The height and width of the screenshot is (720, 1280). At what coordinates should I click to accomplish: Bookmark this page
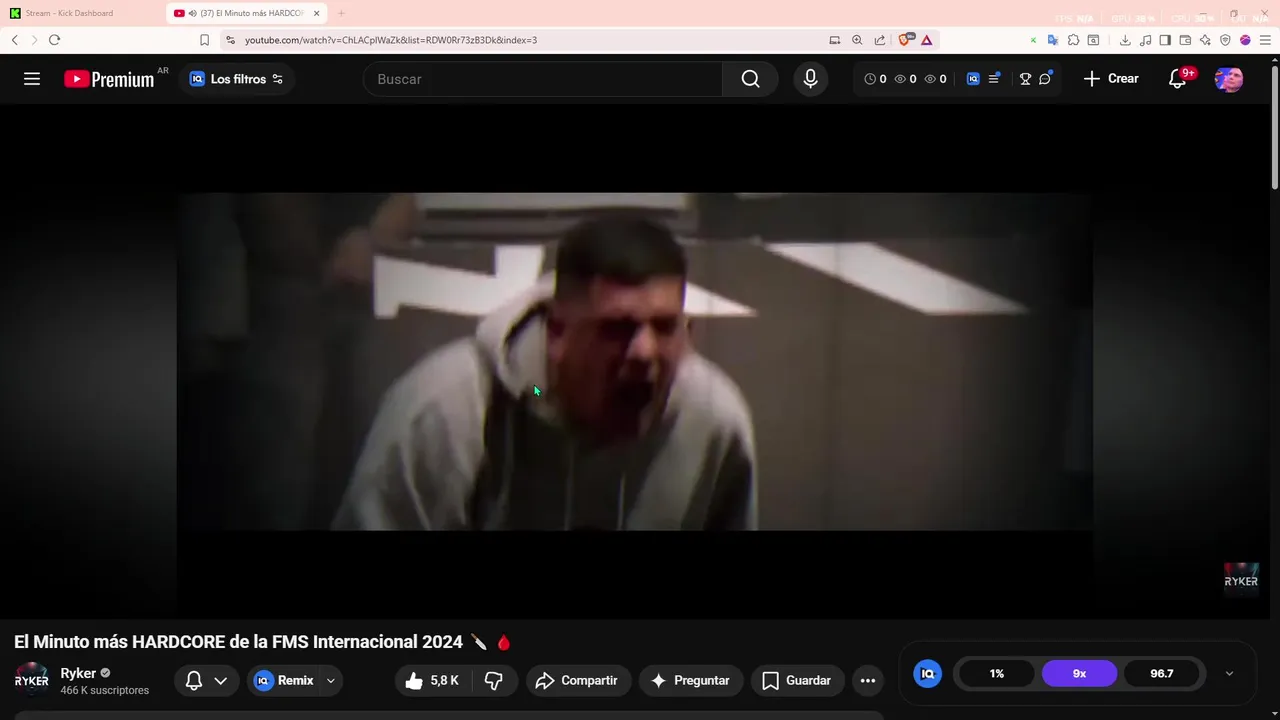pos(204,40)
